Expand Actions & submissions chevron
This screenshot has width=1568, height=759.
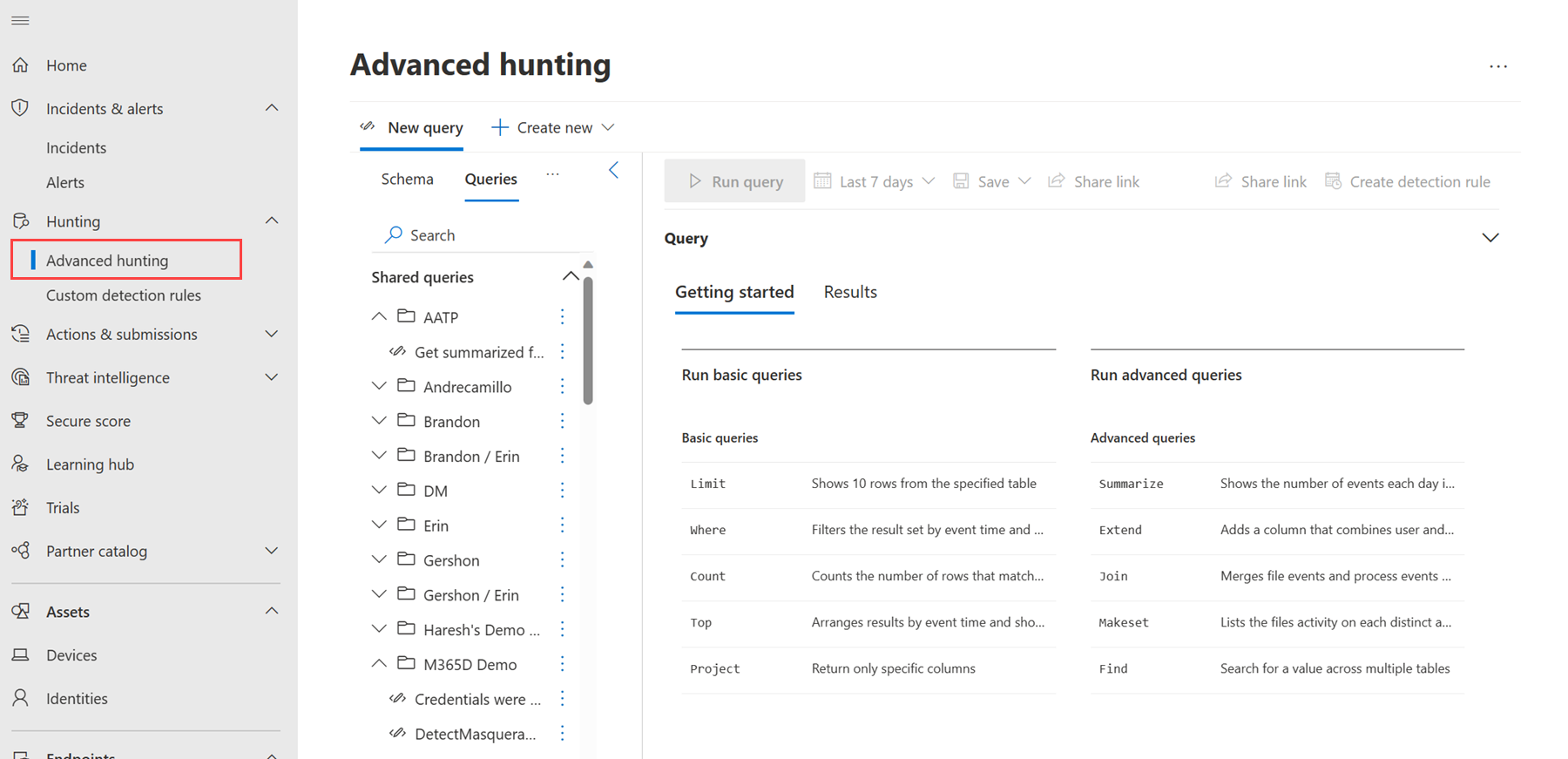272,334
